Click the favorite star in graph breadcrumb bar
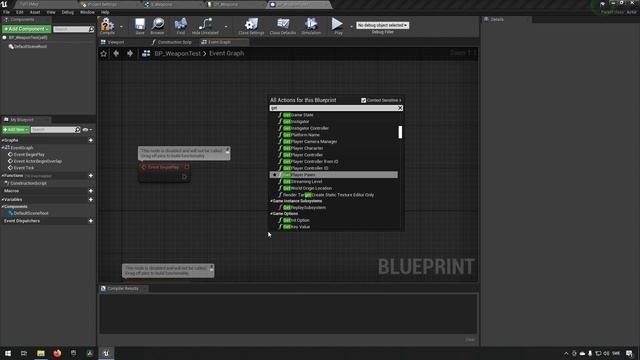 coord(104,53)
